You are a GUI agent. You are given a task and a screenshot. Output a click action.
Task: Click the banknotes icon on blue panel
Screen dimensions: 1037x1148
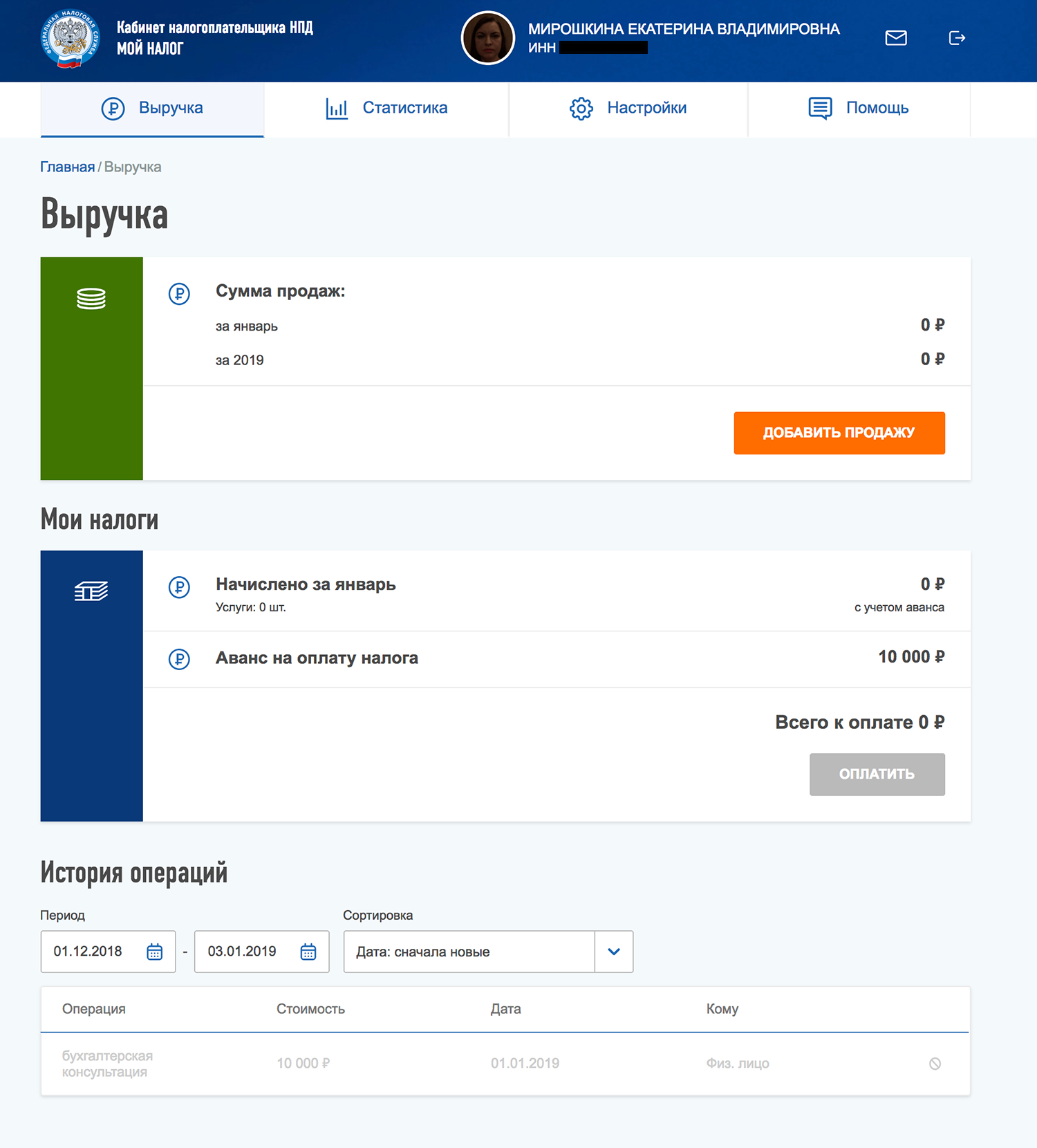point(91,591)
